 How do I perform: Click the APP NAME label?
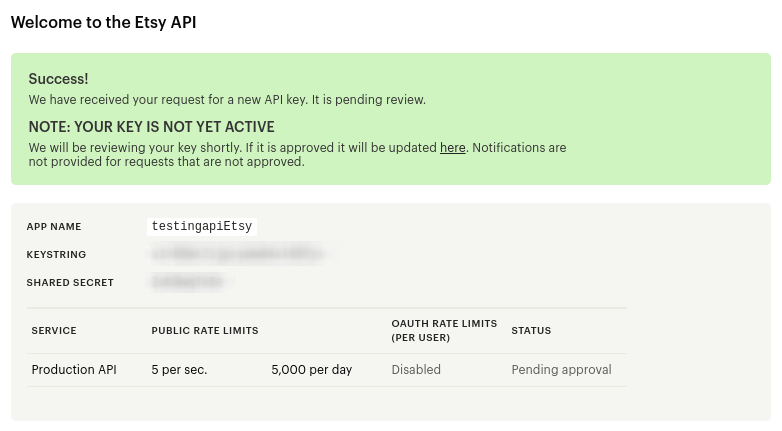[54, 226]
